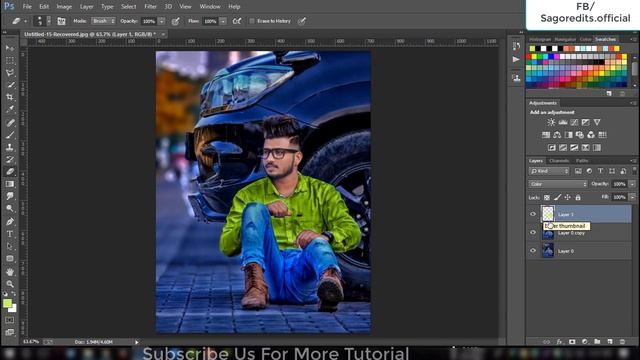Add a Levels adjustment
The height and width of the screenshot is (360, 640).
[563, 122]
